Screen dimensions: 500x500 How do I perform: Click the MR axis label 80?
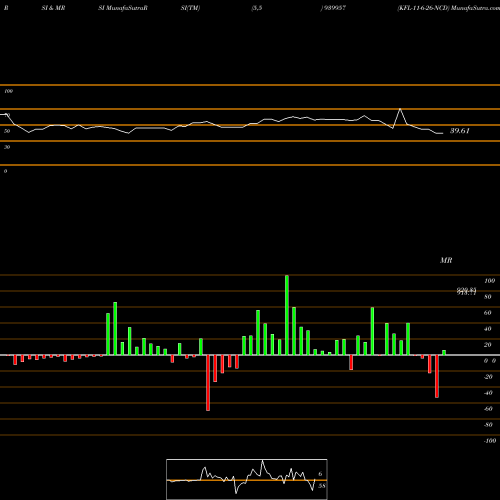(488, 297)
